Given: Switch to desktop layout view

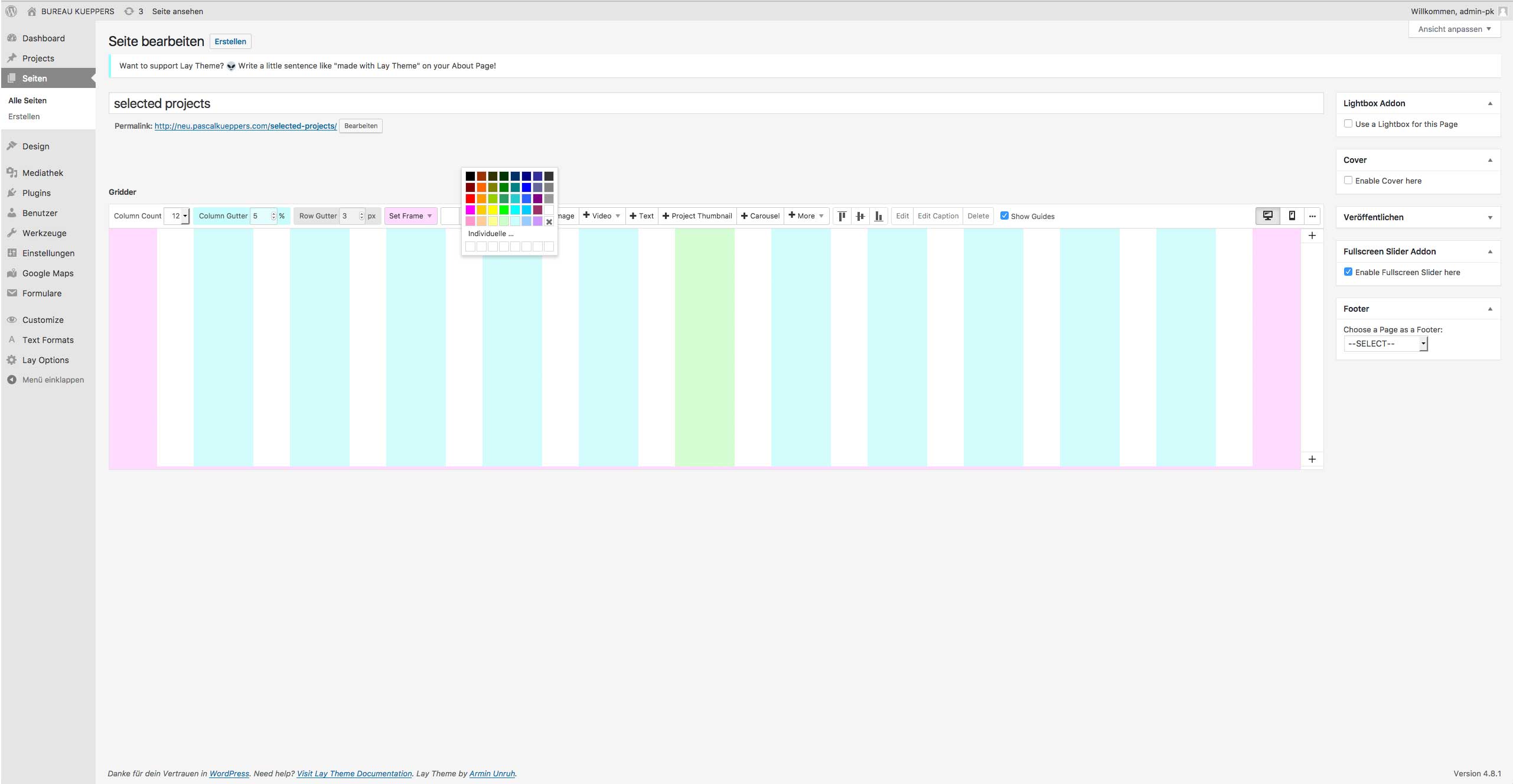Looking at the screenshot, I should click(1267, 216).
